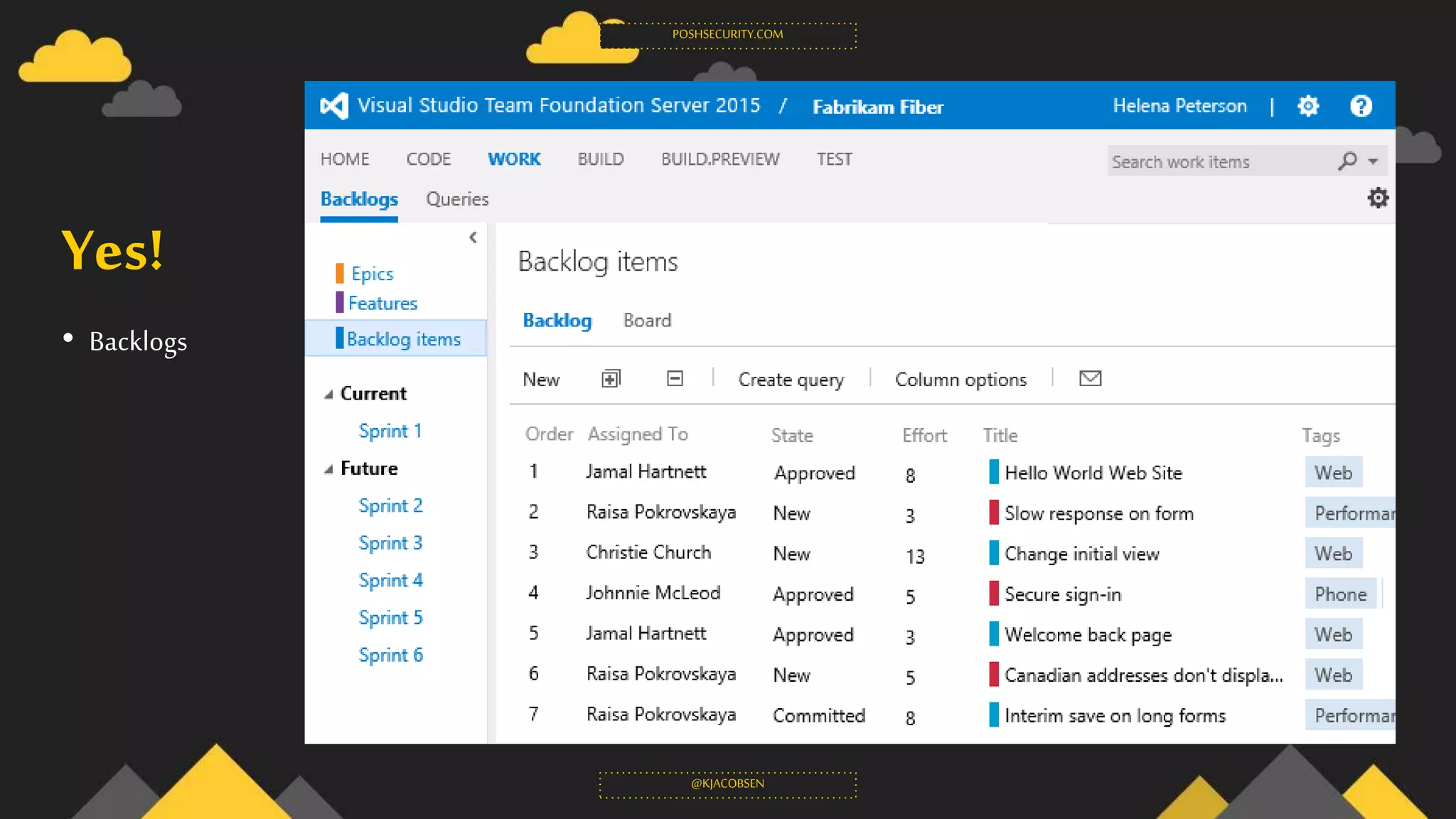The image size is (1456, 819).
Task: Open Column options
Action: click(960, 380)
